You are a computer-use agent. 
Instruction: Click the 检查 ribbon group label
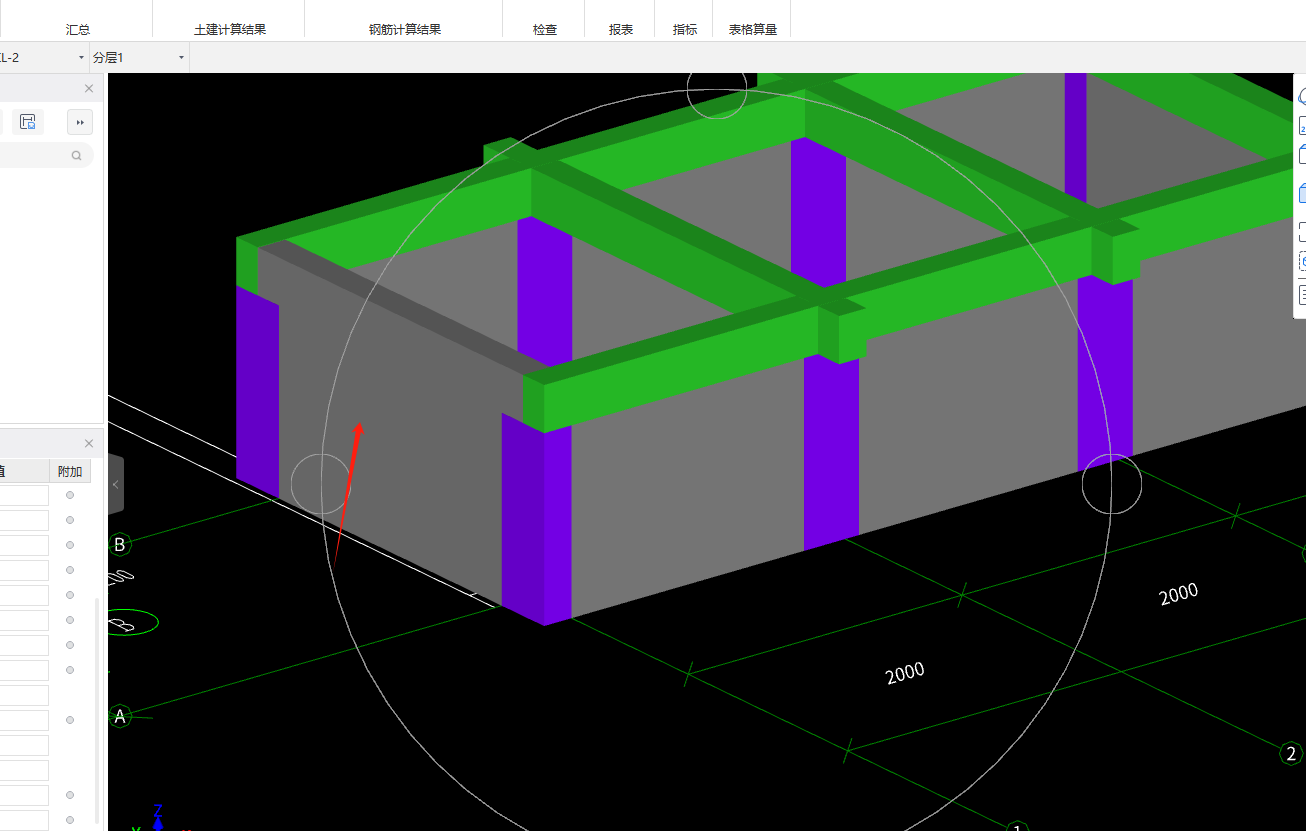click(545, 30)
